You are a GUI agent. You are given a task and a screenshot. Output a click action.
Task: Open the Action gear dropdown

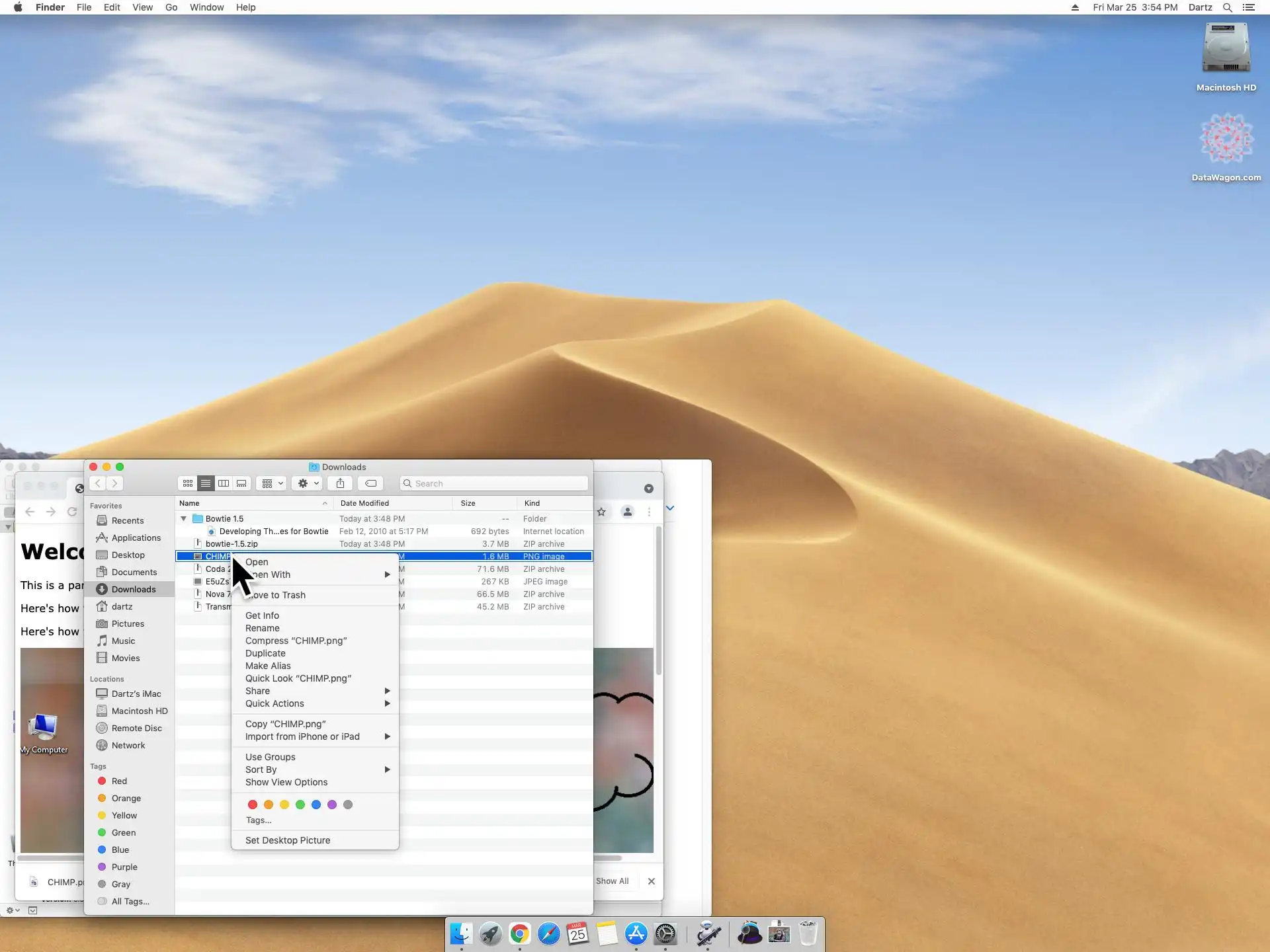[308, 483]
